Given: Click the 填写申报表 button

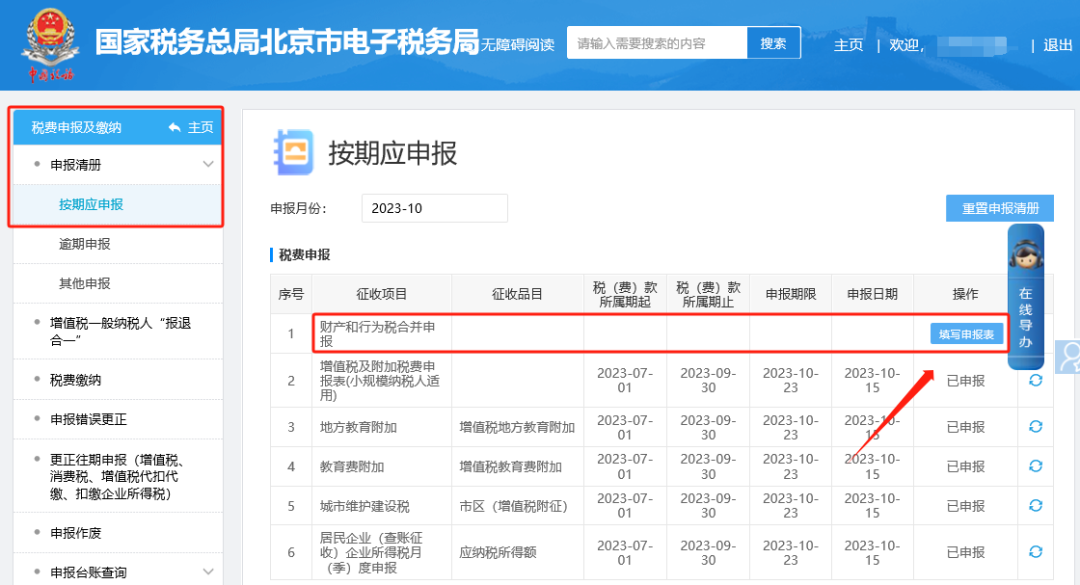Looking at the screenshot, I should tap(966, 334).
